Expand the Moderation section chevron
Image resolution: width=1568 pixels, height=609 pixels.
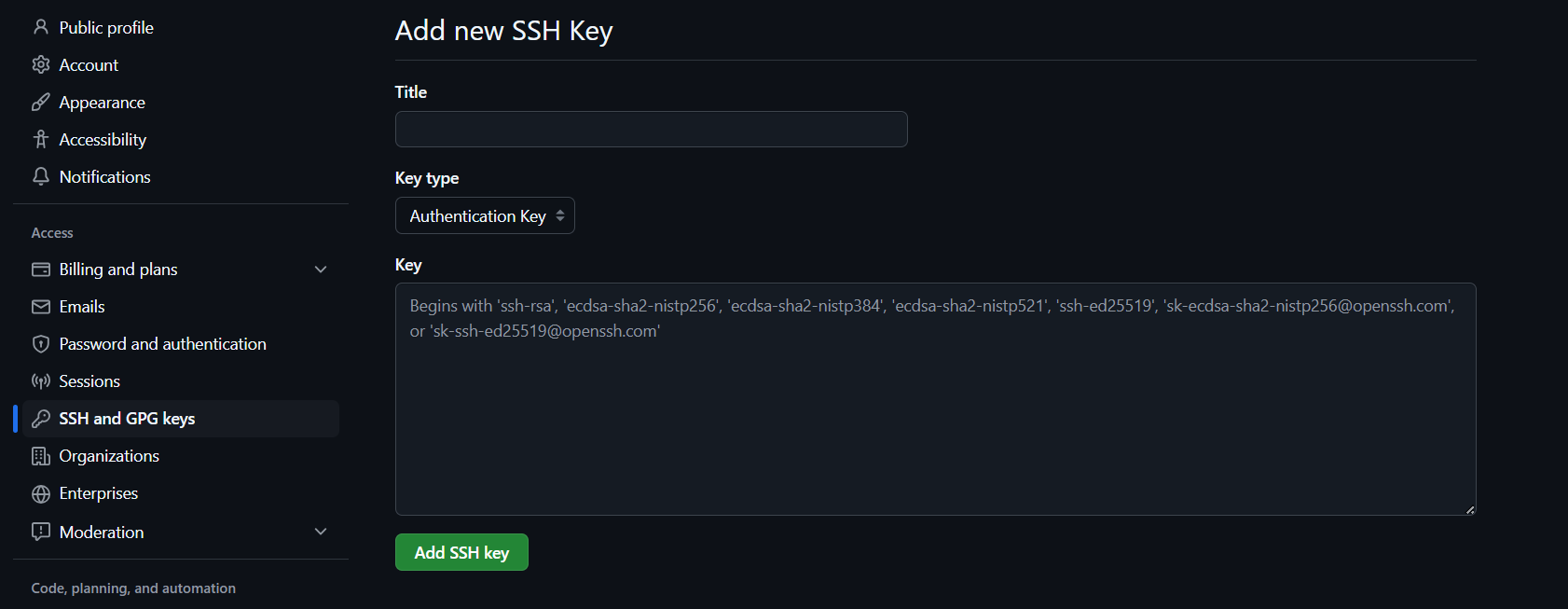pyautogui.click(x=321, y=532)
